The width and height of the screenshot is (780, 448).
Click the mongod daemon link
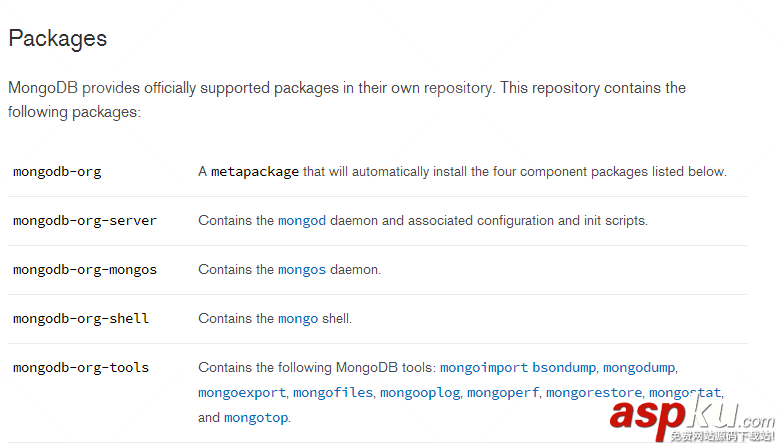pyautogui.click(x=302, y=220)
